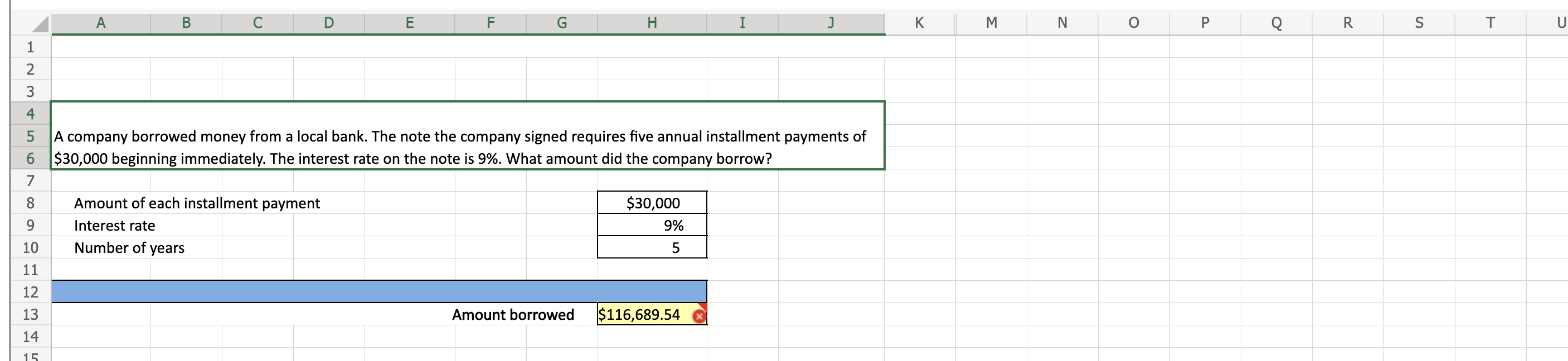Select column S header
1568x361 pixels.
click(1419, 23)
